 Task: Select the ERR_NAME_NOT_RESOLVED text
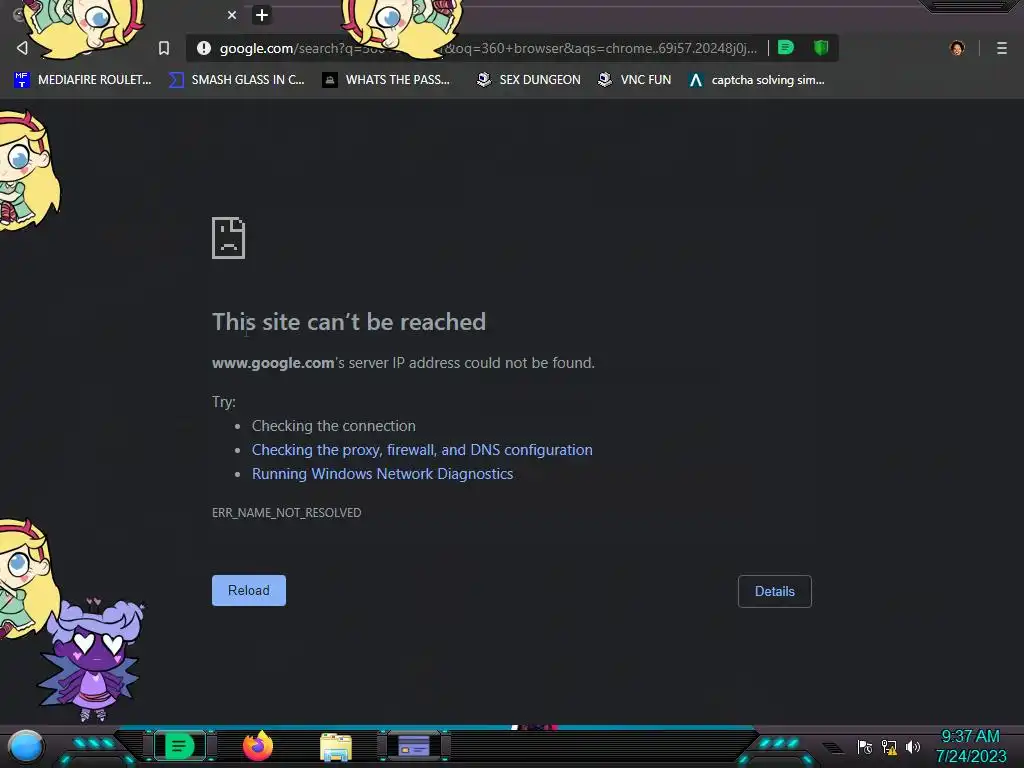(x=287, y=513)
